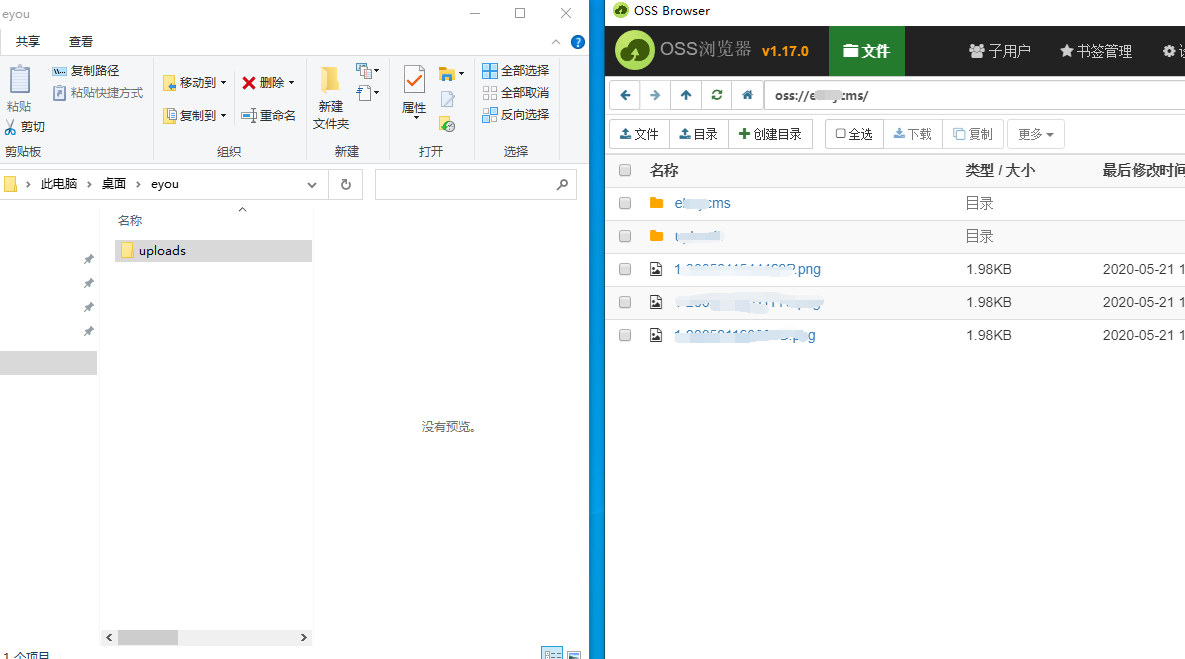Toggle 全选 (select all) in OSS toolbar
Screen dimensions: 1185x659
click(x=854, y=134)
